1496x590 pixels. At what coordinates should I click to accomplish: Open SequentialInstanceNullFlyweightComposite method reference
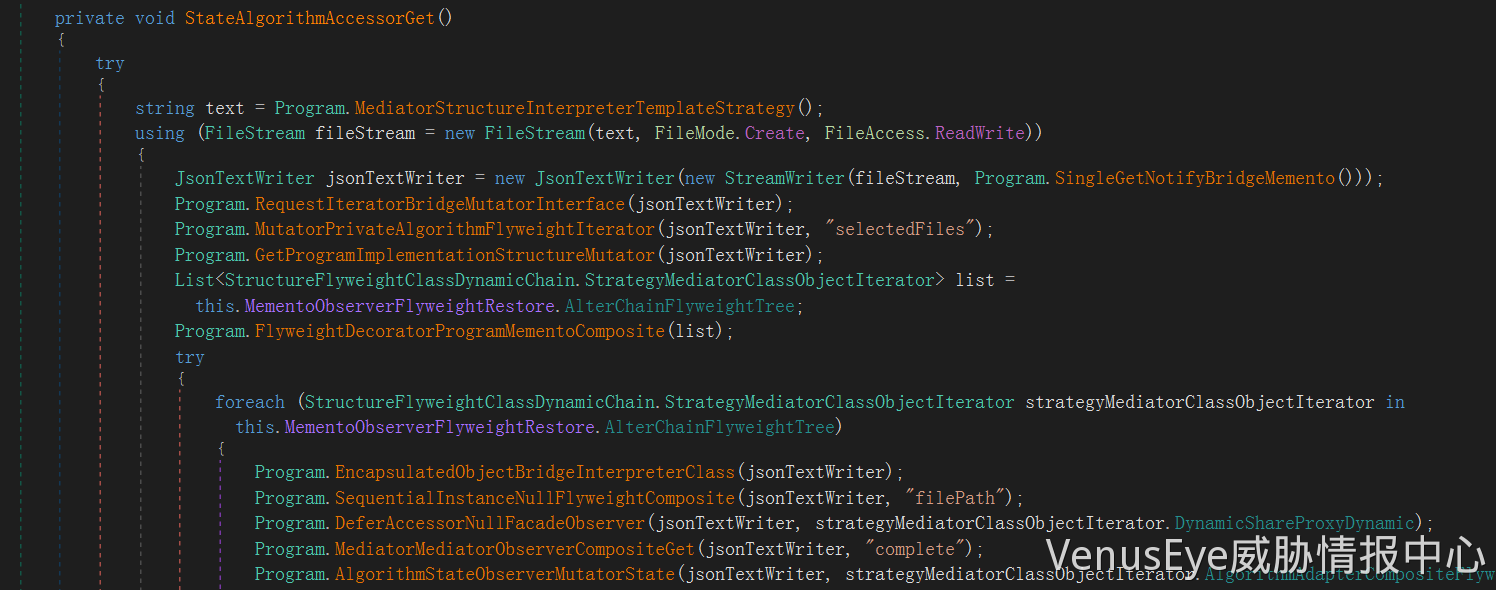coord(535,498)
